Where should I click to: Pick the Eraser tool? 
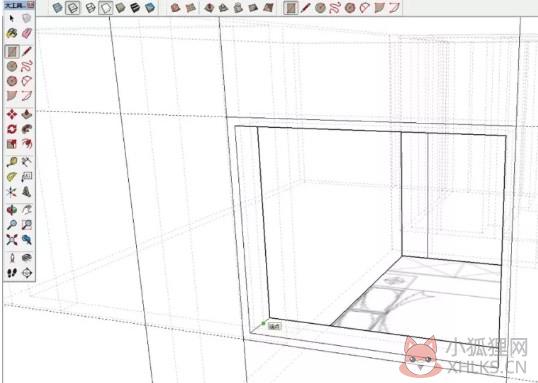26,33
